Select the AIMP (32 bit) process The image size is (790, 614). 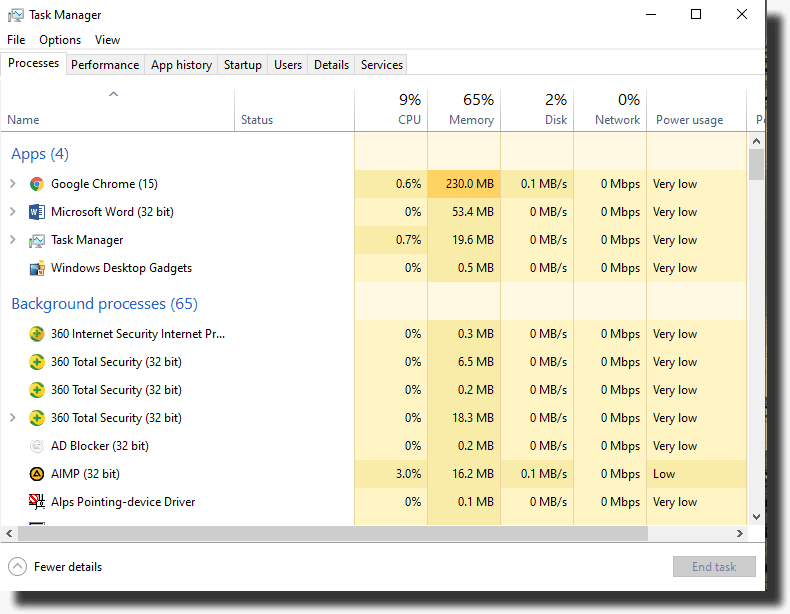pos(85,474)
